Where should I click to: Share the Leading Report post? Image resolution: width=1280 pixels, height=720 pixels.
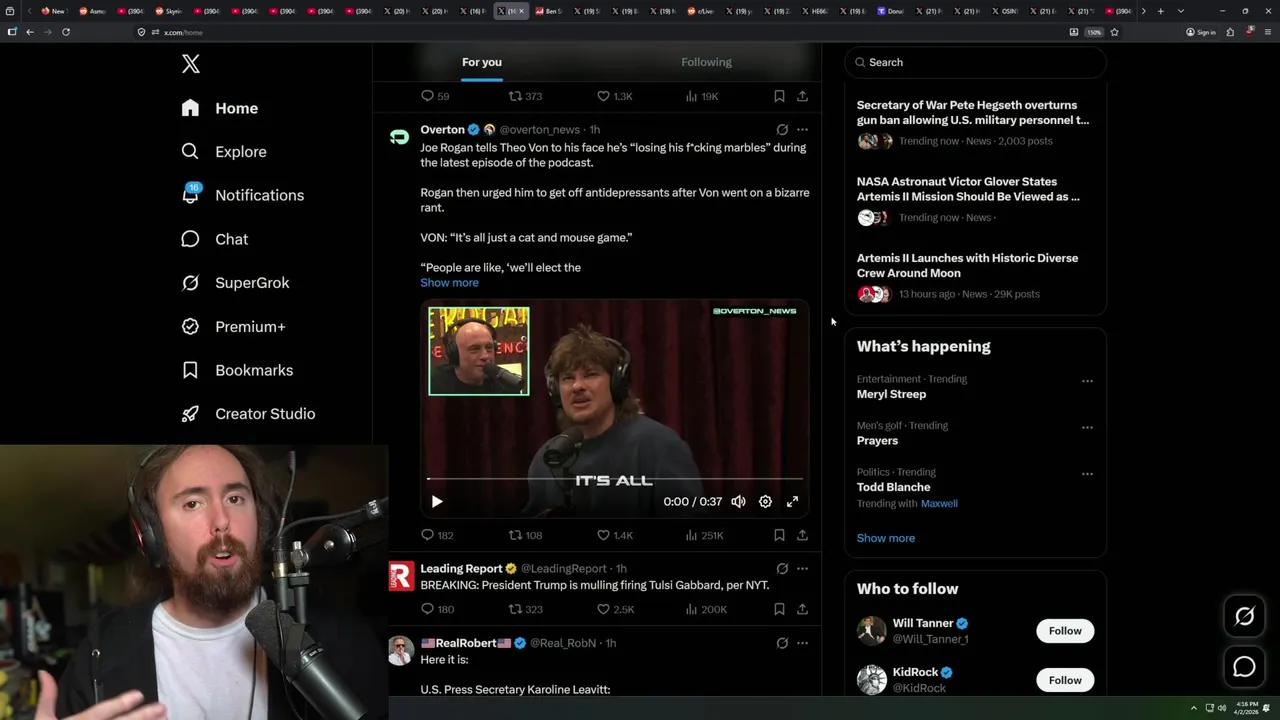(x=802, y=609)
